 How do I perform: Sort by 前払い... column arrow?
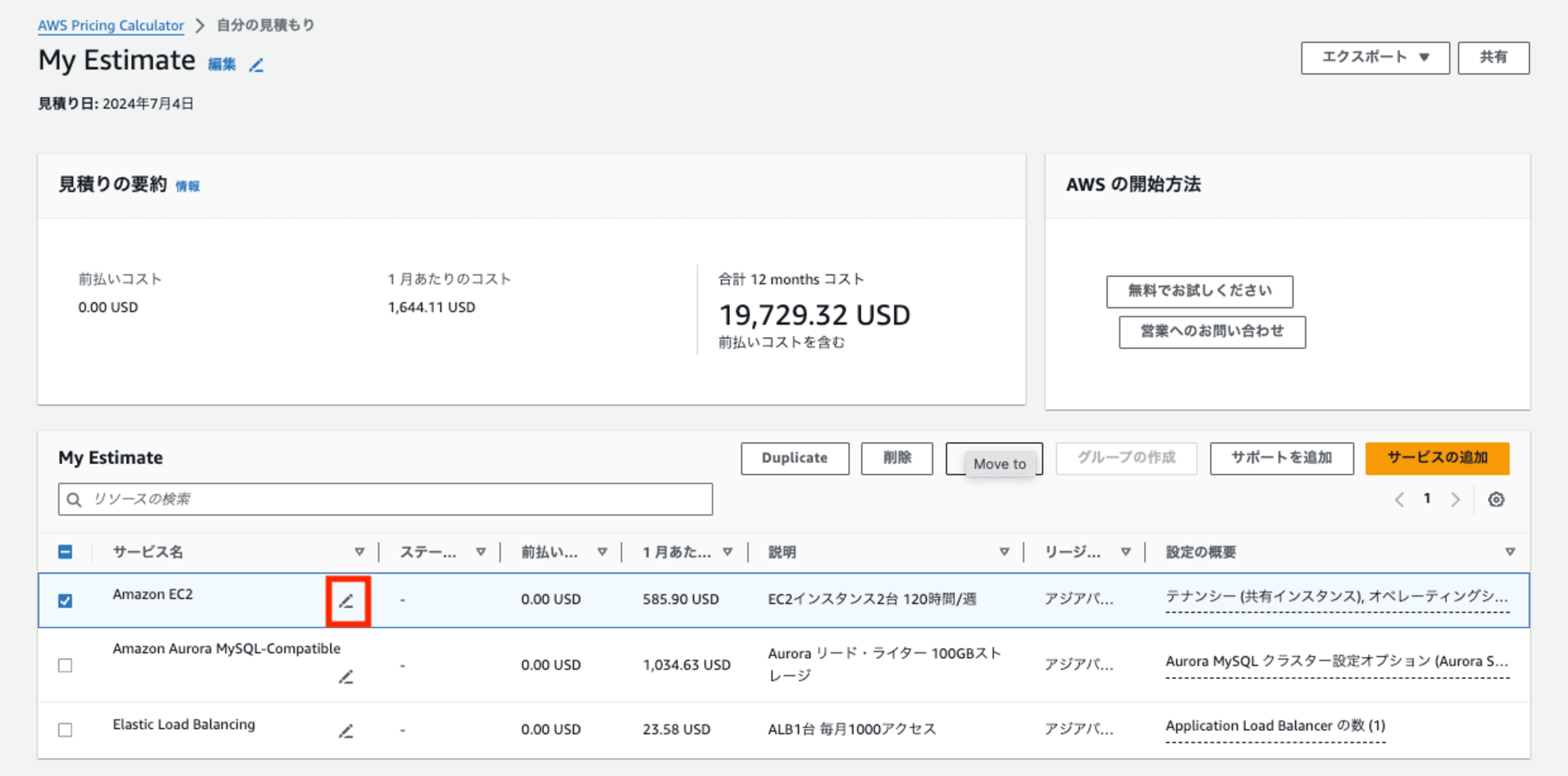[x=602, y=552]
